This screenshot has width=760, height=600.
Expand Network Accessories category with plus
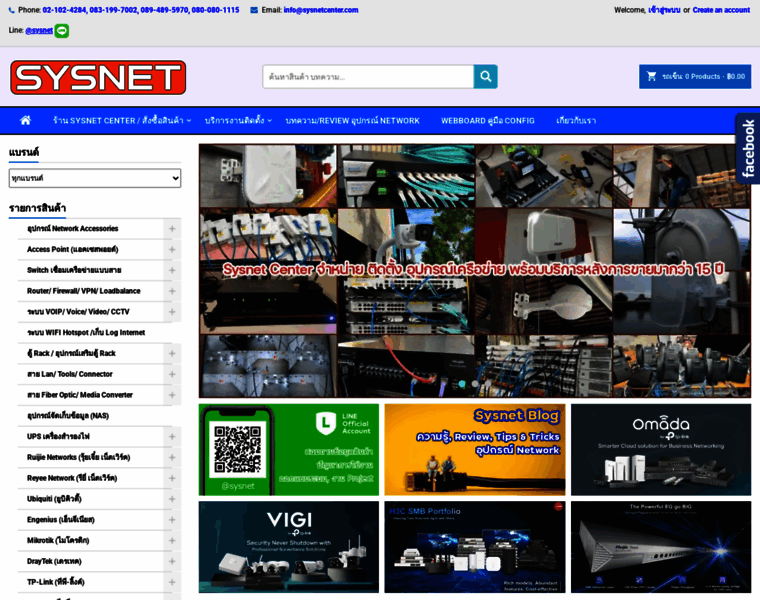172,229
